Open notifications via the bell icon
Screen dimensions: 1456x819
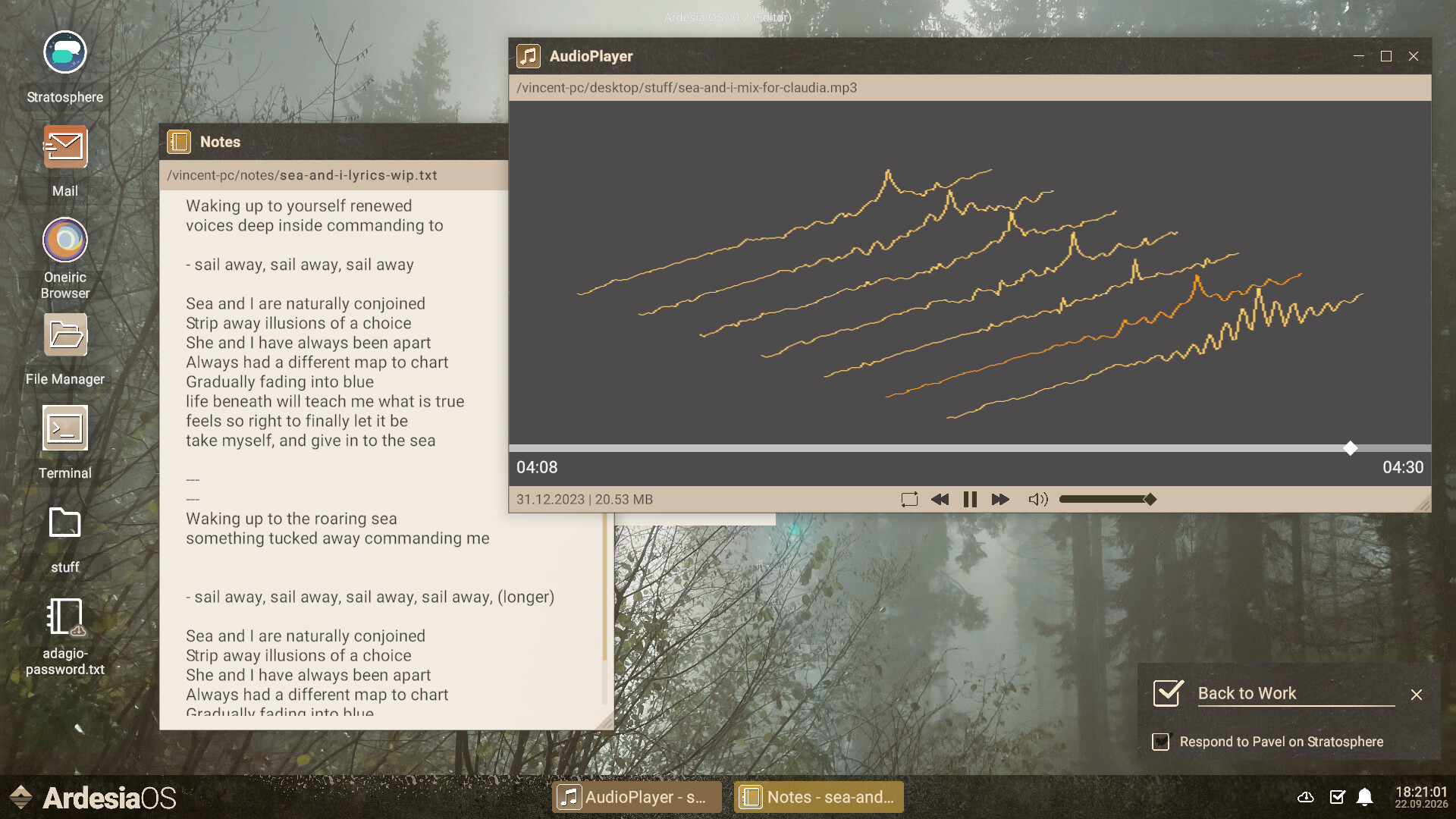tap(1365, 796)
